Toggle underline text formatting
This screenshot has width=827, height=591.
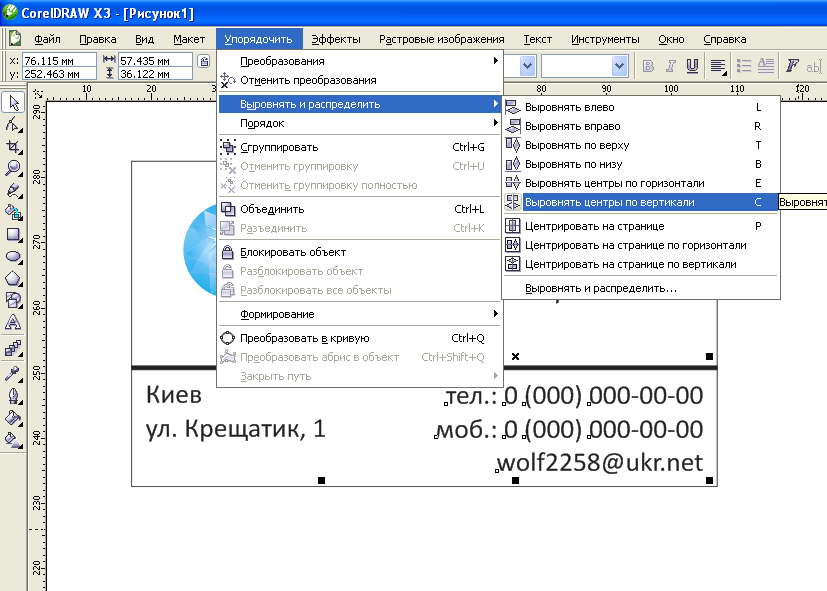691,65
